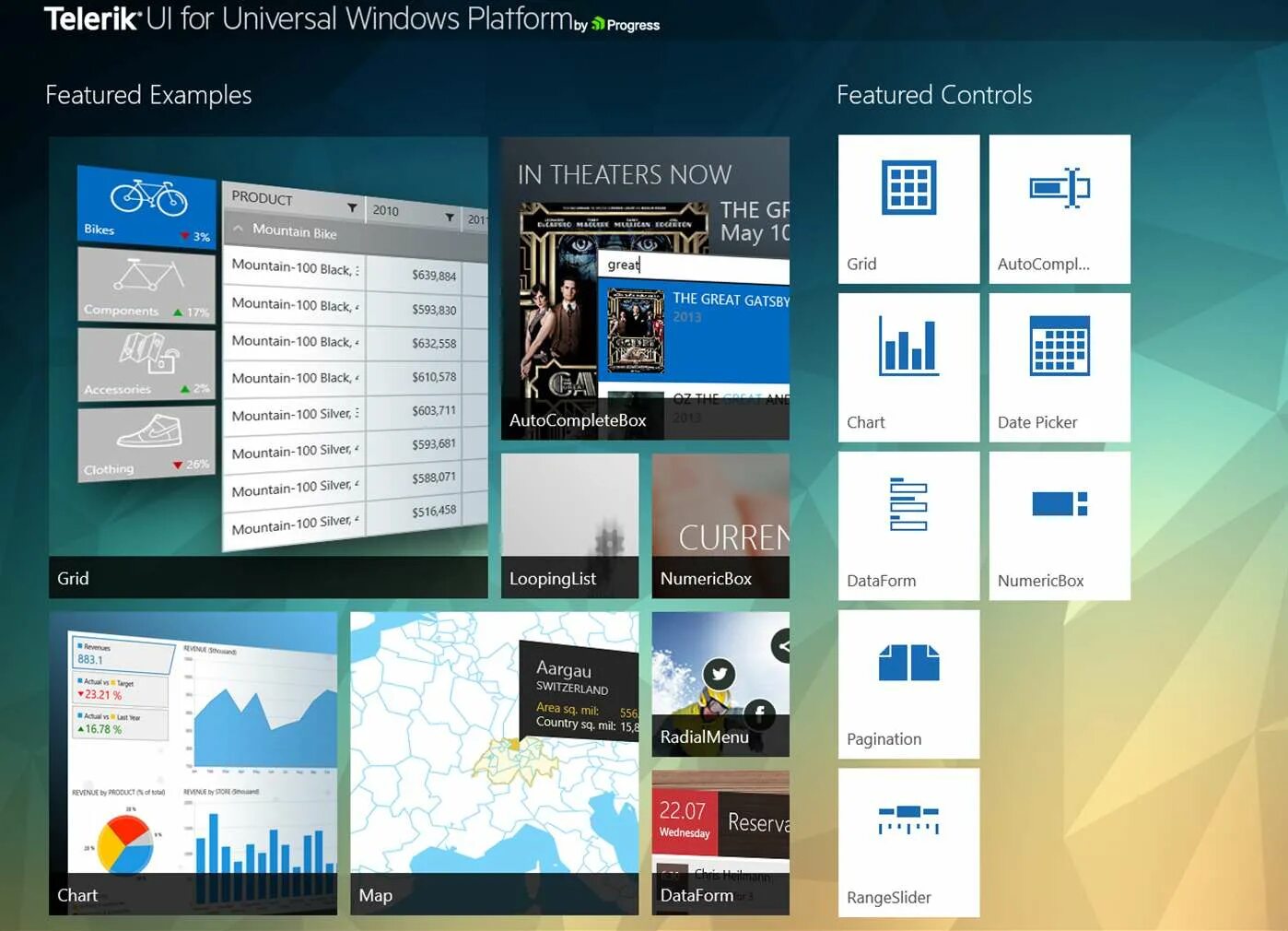Open the Grid control icon tile

click(908, 209)
